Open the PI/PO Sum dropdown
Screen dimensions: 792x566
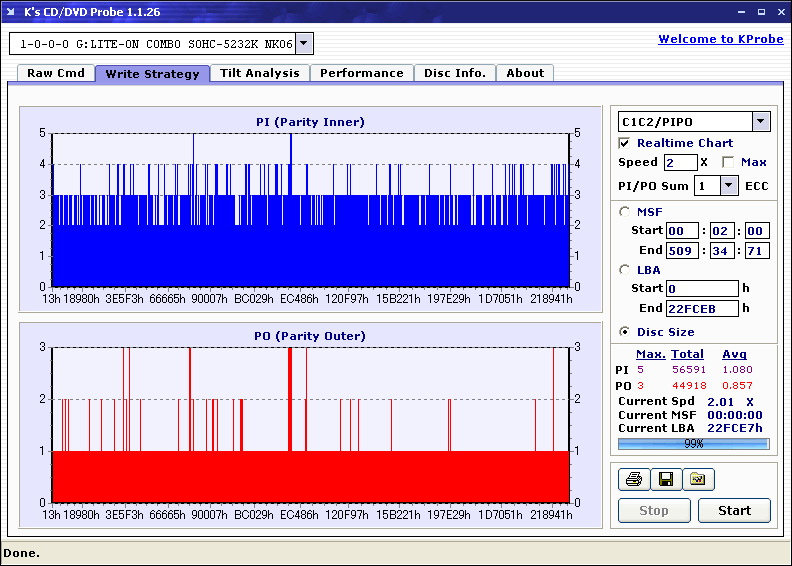pyautogui.click(x=727, y=185)
